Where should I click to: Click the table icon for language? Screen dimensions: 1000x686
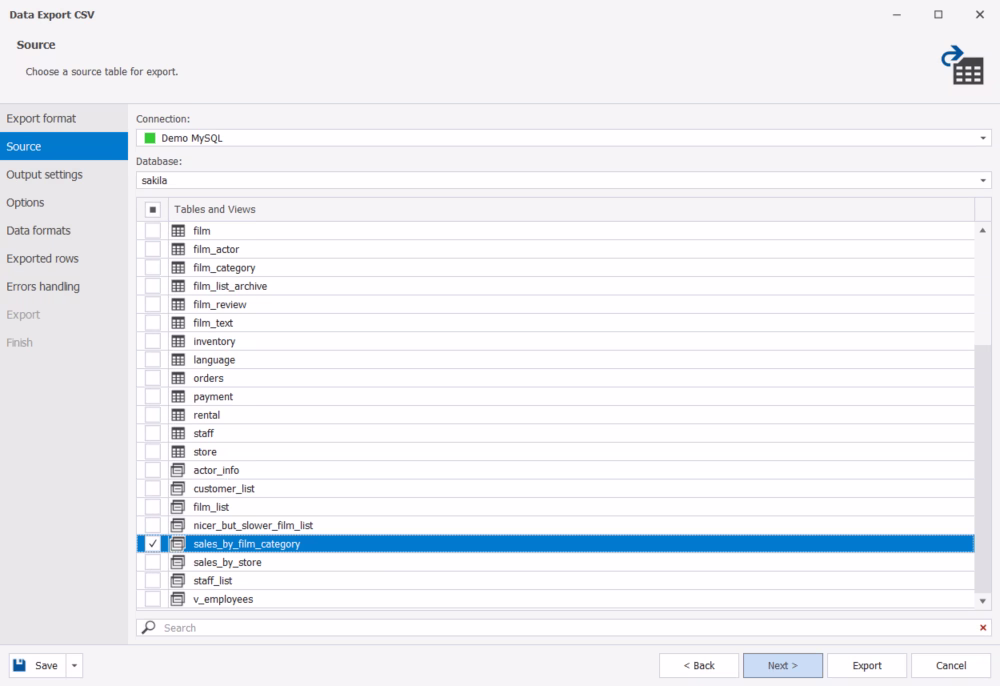point(178,360)
